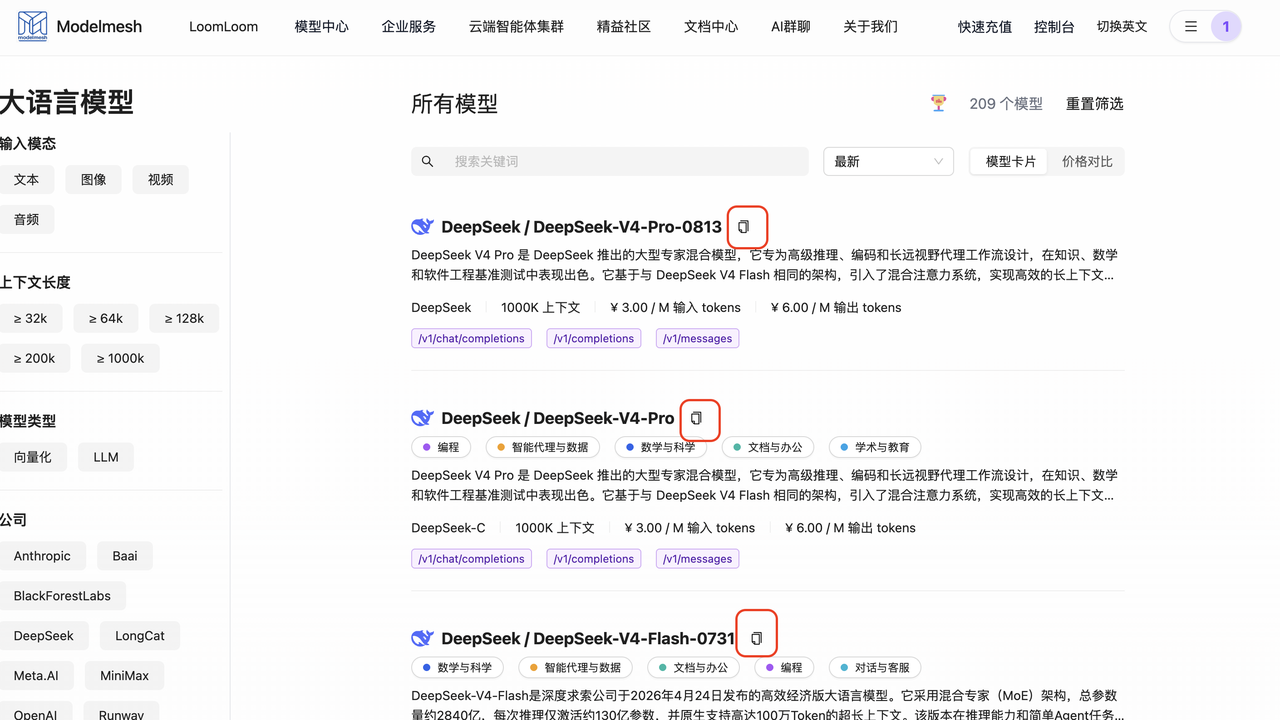Open 文档中心 navigation item

[711, 27]
